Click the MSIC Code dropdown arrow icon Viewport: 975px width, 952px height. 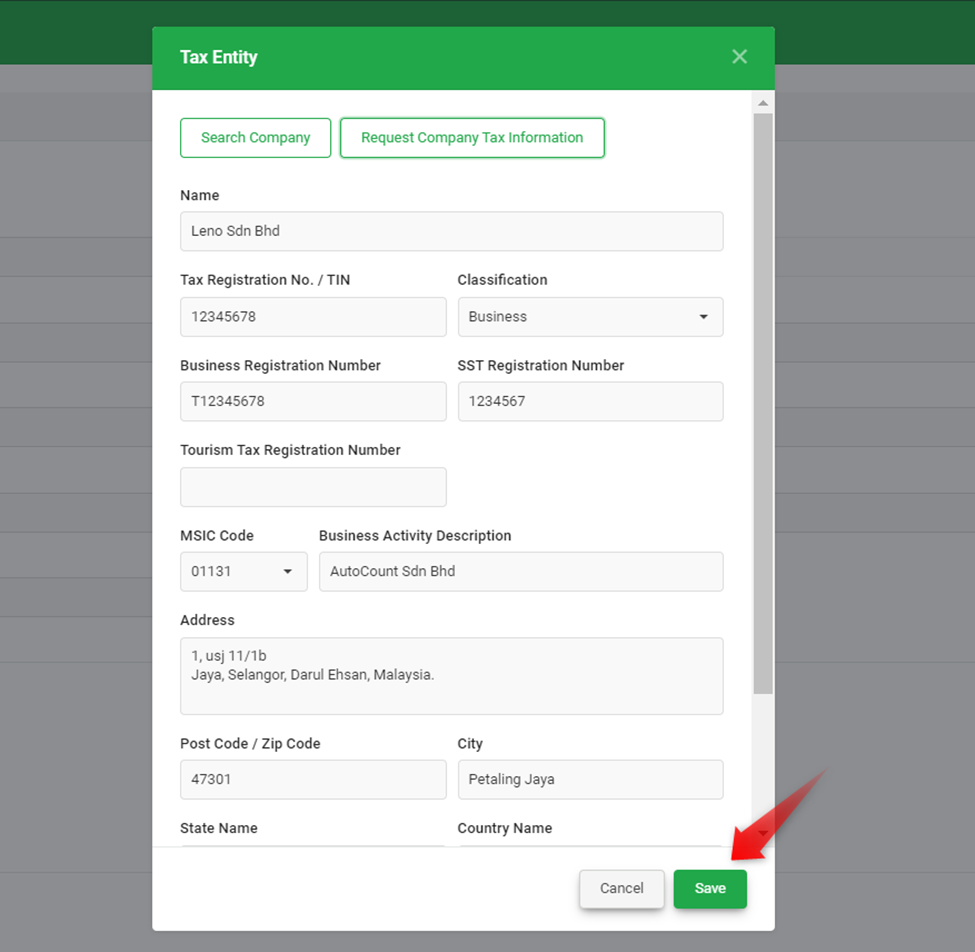point(288,571)
